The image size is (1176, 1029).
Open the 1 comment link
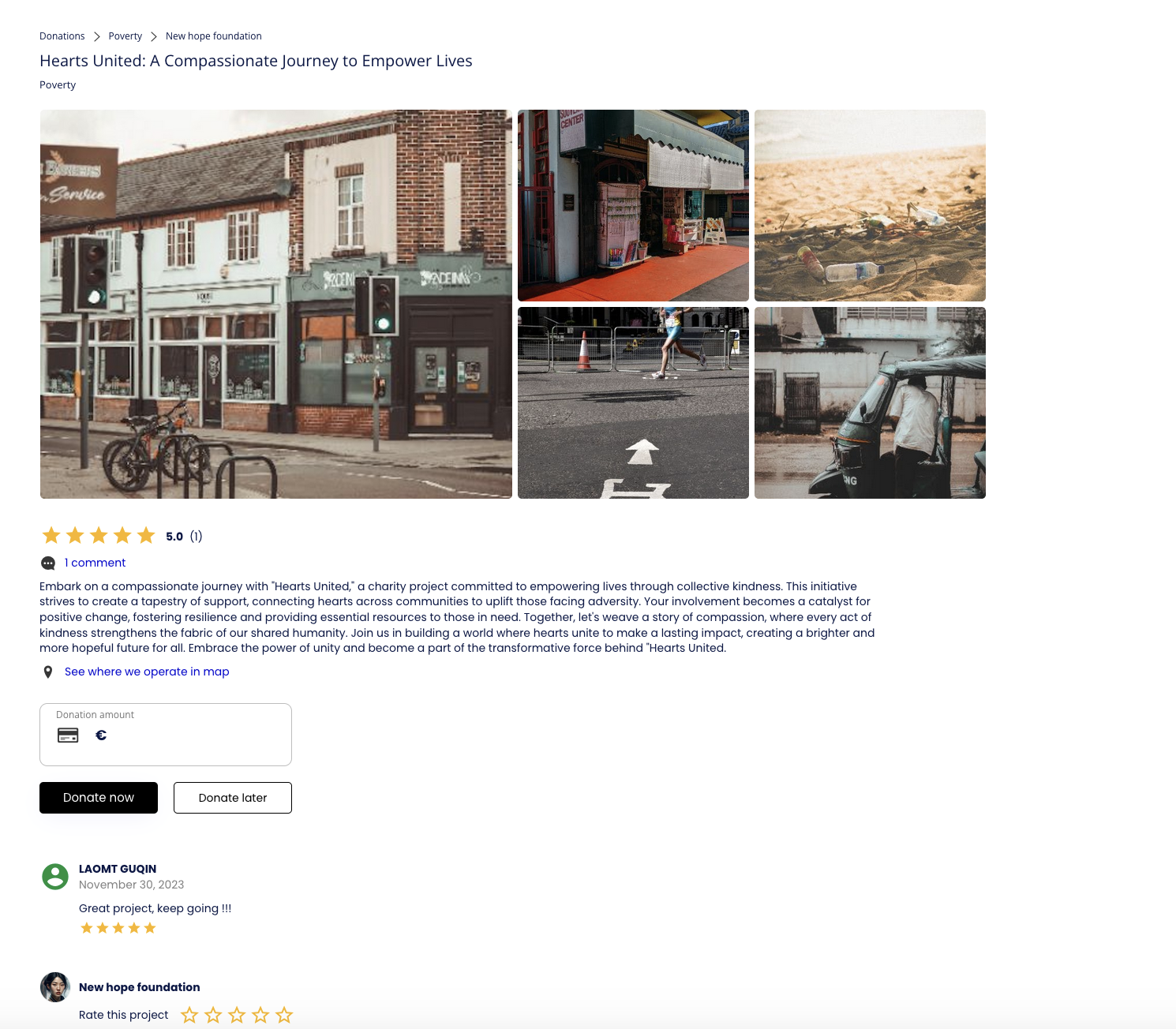click(x=95, y=563)
